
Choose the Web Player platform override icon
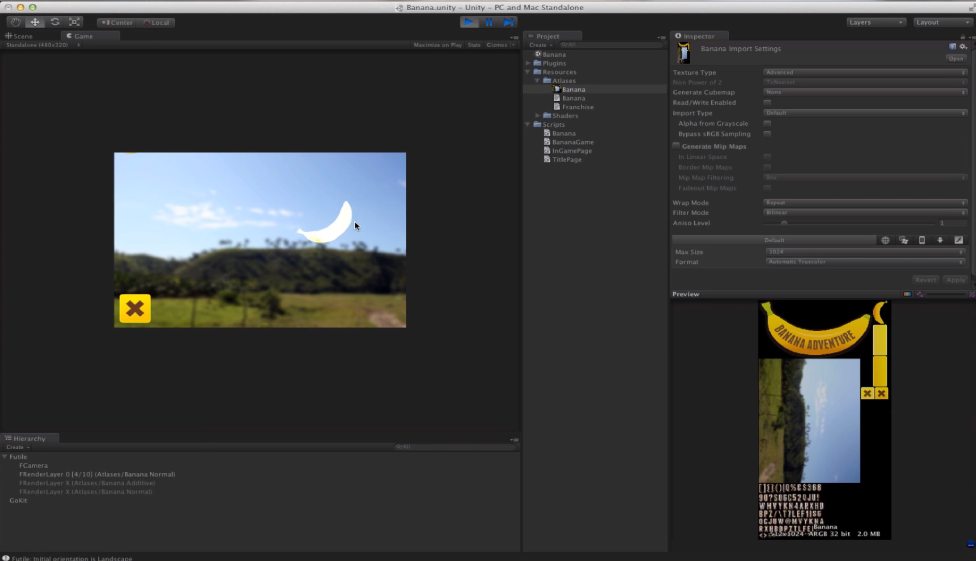(x=885, y=240)
